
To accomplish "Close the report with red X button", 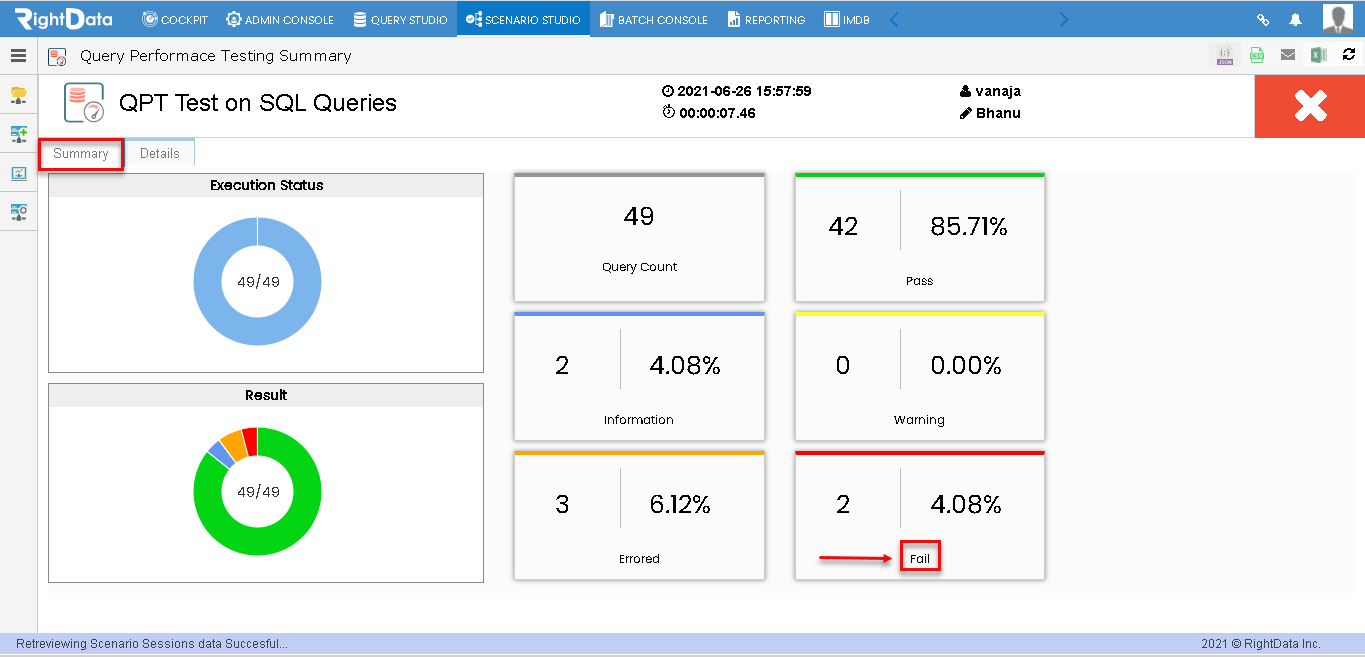I will pos(1310,106).
